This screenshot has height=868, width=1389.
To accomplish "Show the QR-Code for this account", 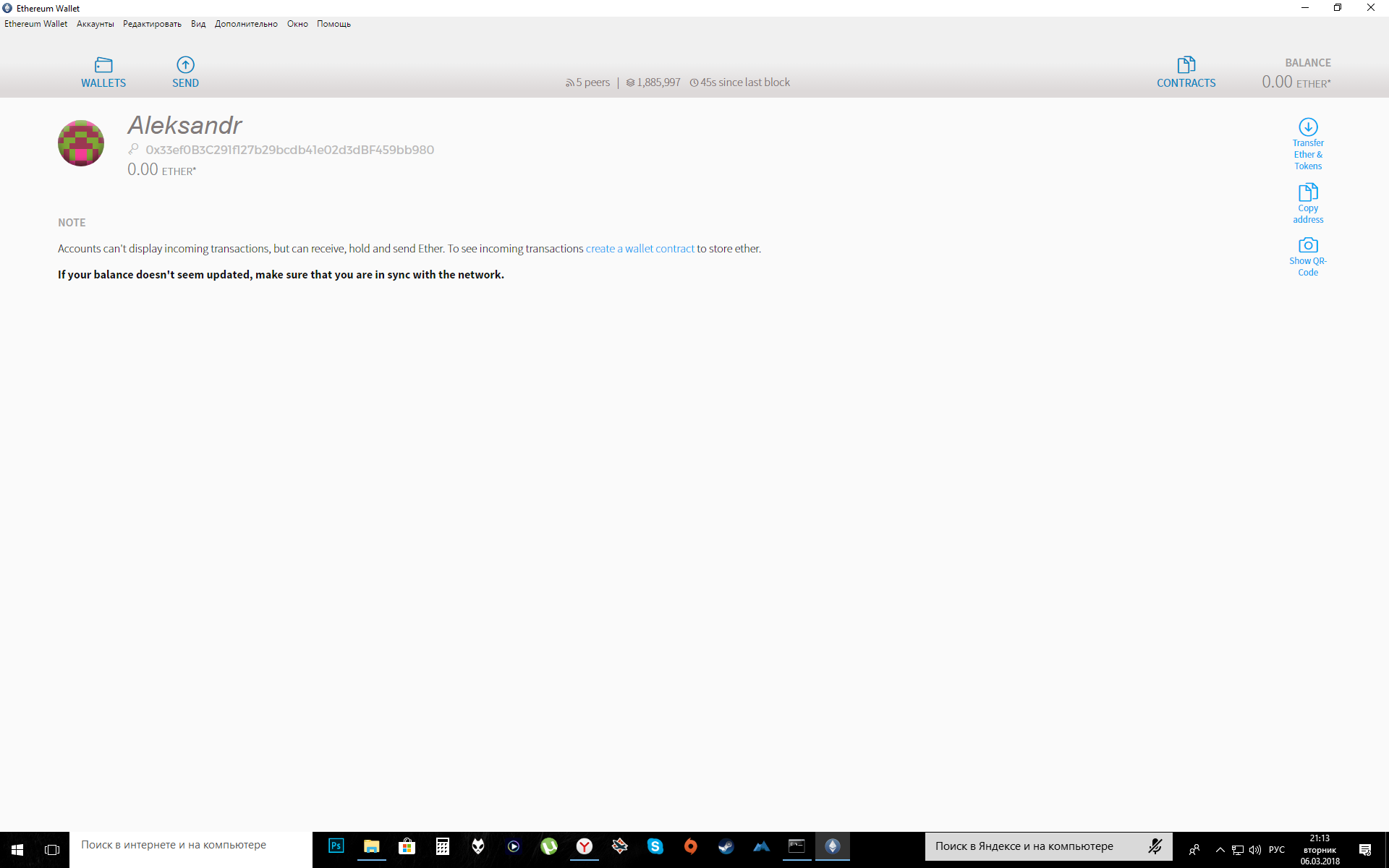I will 1307,255.
